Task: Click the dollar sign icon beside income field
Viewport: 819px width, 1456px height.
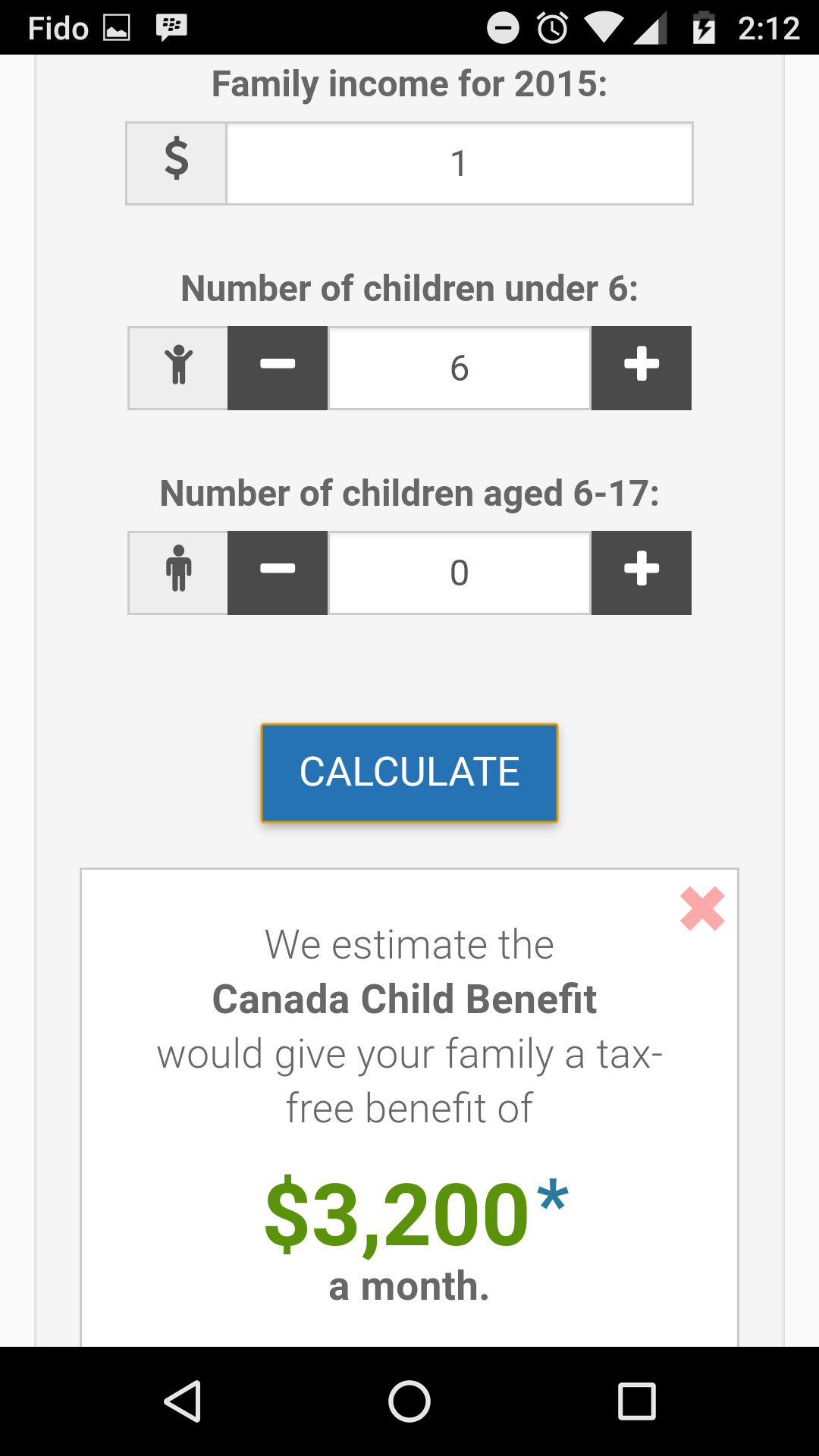Action: pyautogui.click(x=177, y=158)
